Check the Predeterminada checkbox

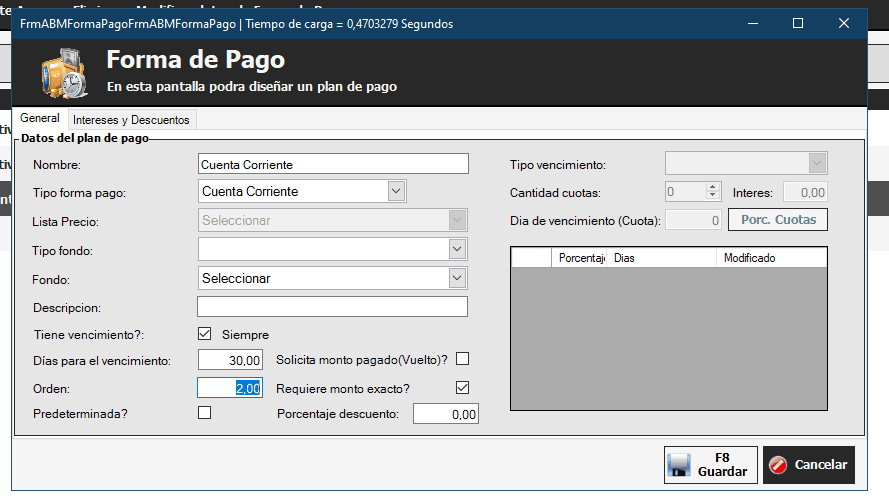pos(205,412)
